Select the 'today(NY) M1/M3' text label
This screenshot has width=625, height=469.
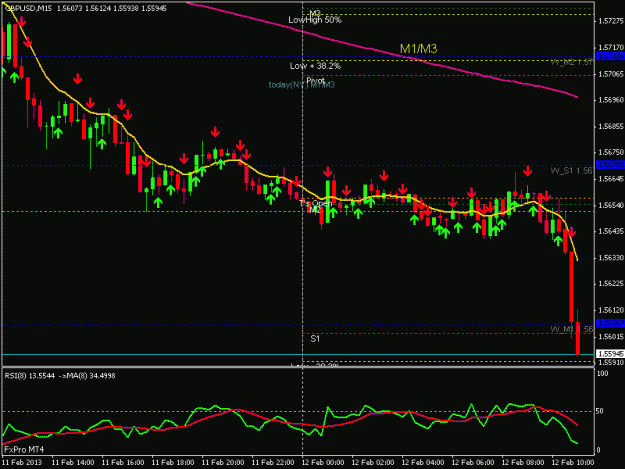point(302,85)
